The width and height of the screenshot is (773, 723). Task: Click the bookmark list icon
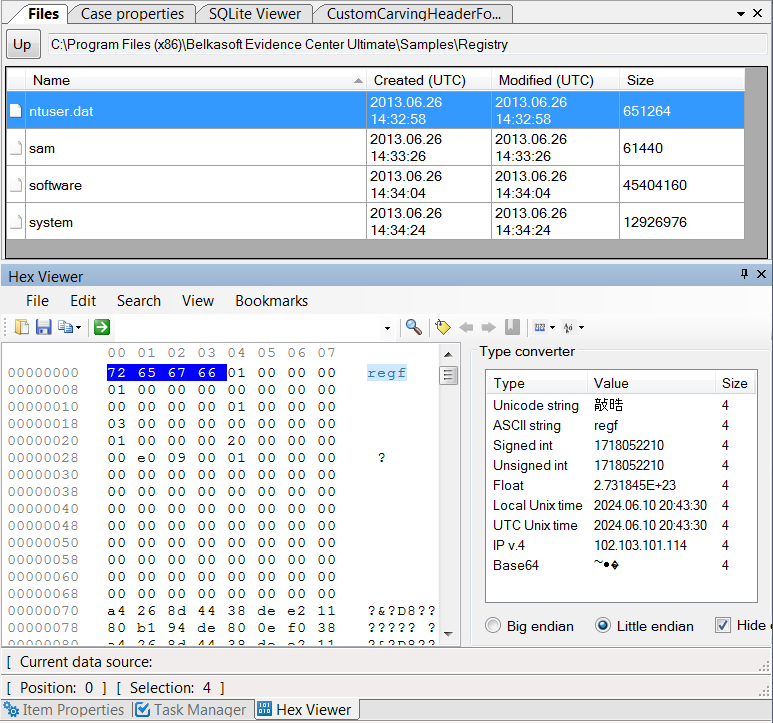(x=512, y=327)
